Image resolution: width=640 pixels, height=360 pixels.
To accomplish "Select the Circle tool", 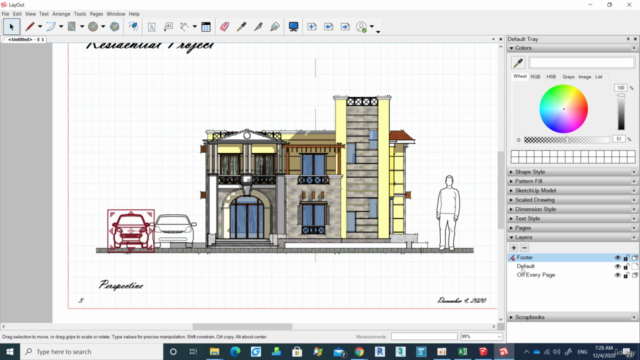I will (x=93, y=27).
